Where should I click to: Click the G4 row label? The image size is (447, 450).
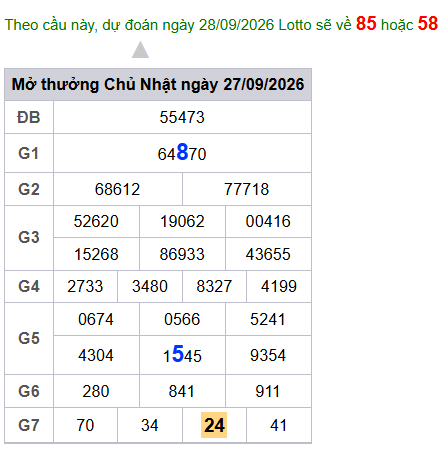coord(29,286)
